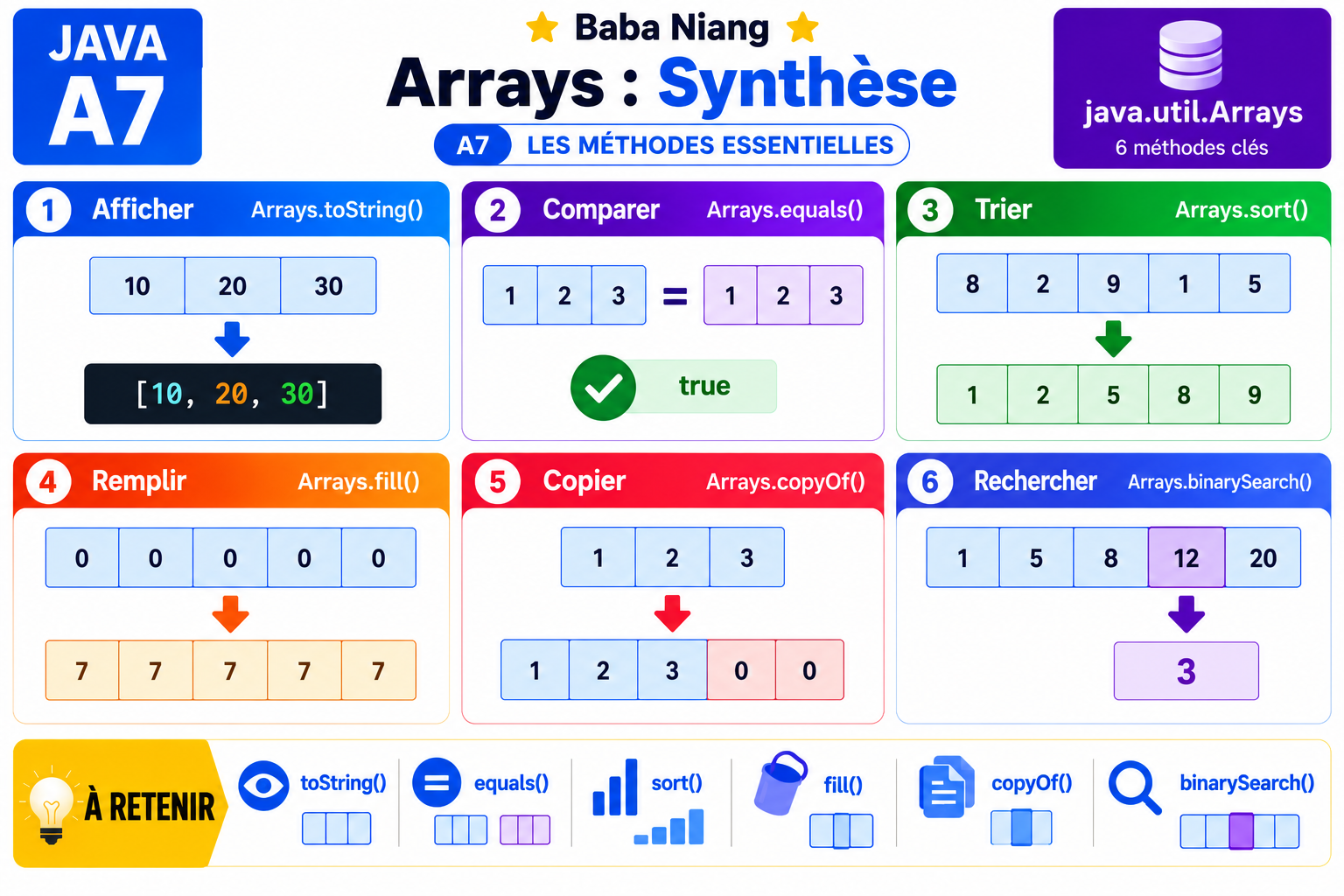This screenshot has height=896, width=1344.
Task: Click the Arrays.toString() label
Action: click(x=337, y=210)
